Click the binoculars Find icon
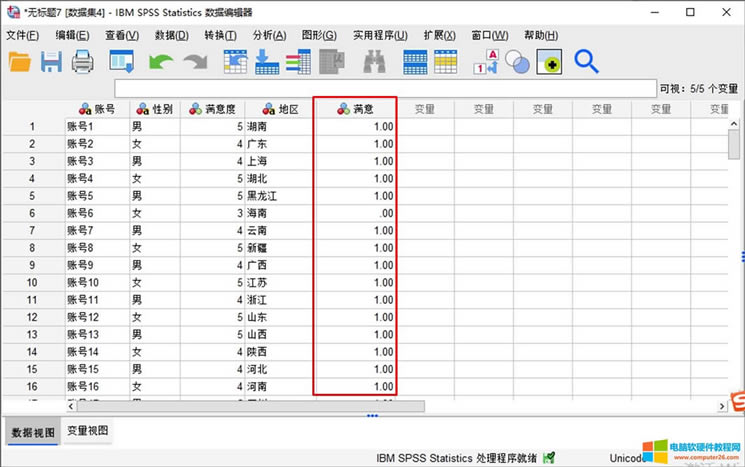 click(375, 62)
